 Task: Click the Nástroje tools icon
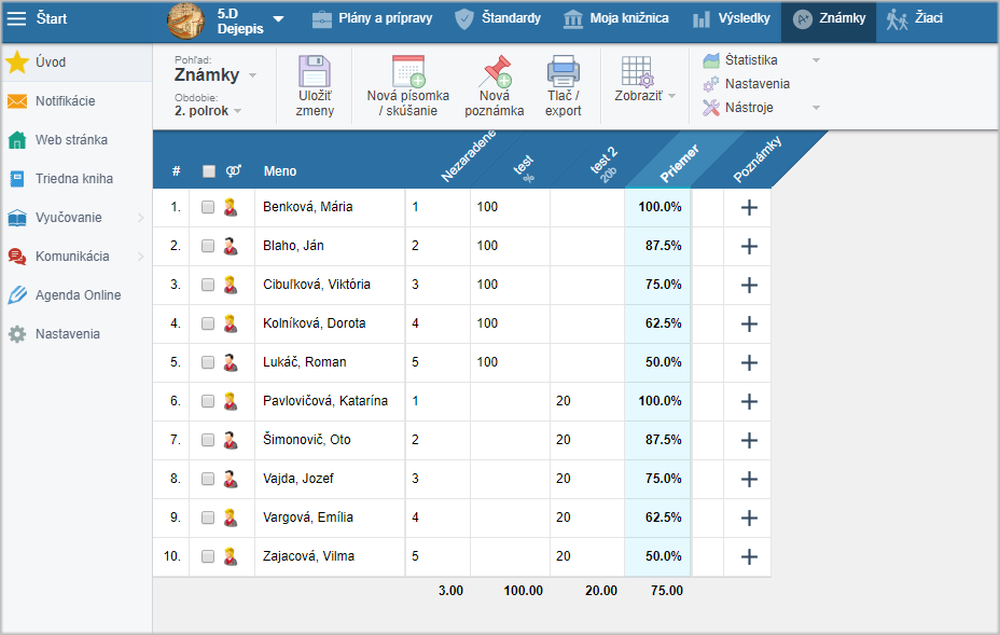point(710,108)
